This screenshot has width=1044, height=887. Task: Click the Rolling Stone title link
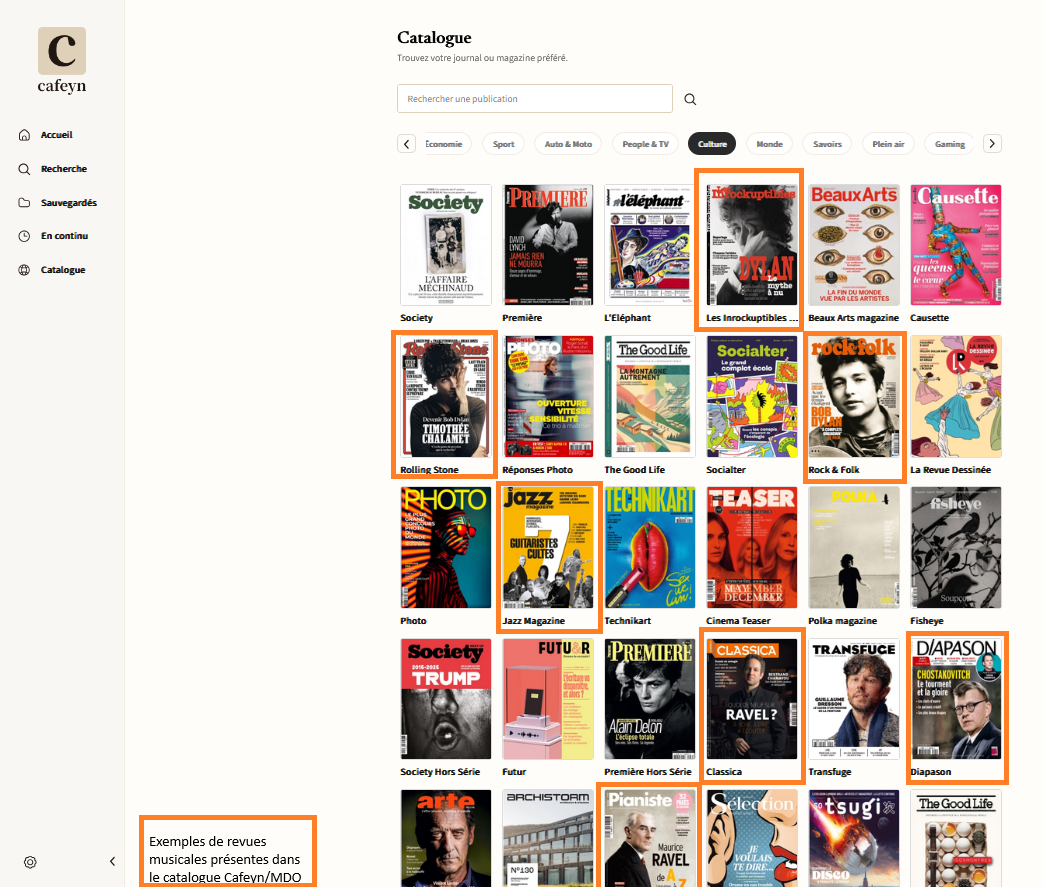[x=429, y=469]
